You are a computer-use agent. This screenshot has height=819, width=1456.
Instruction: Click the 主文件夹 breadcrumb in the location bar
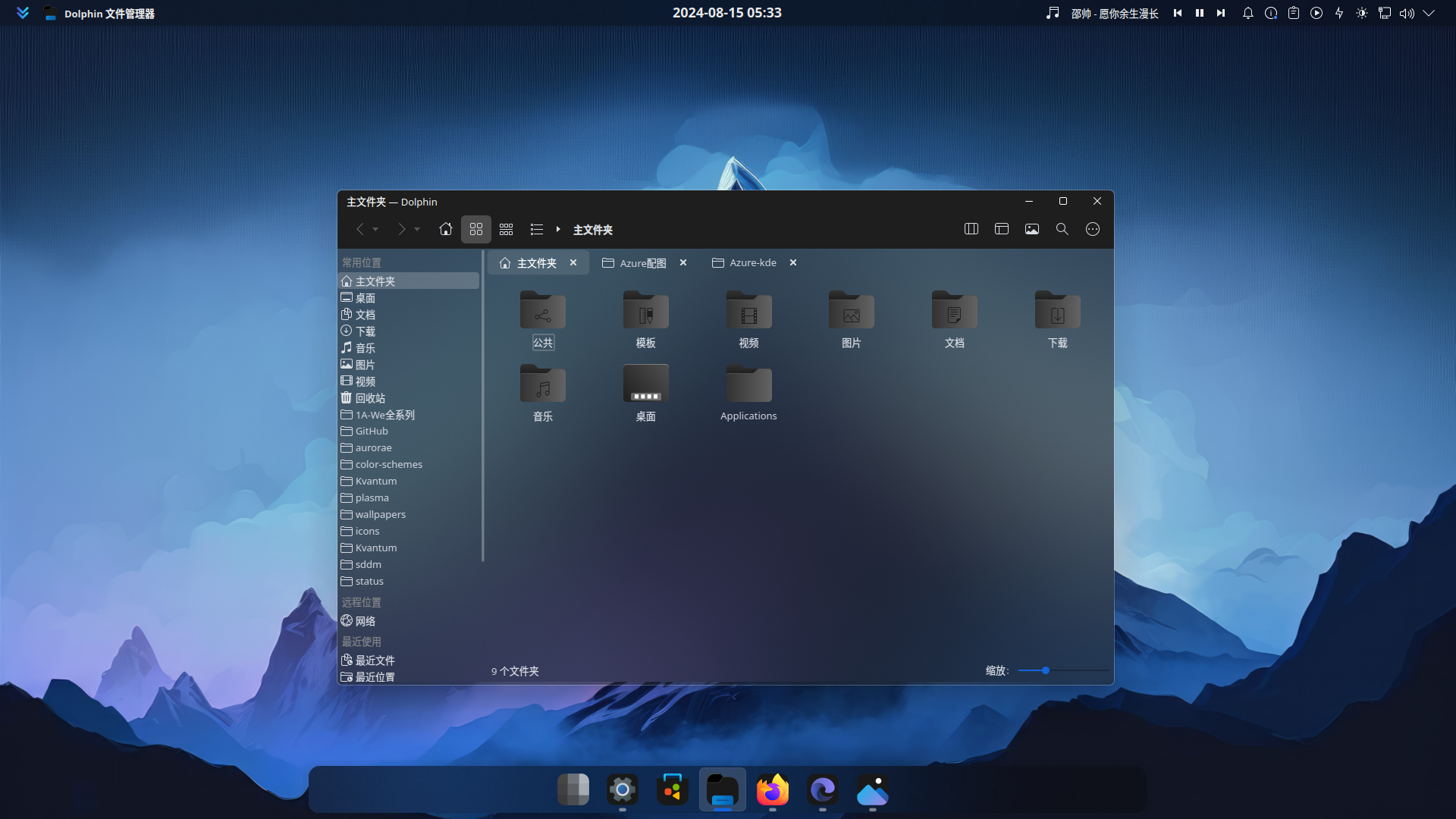click(593, 230)
